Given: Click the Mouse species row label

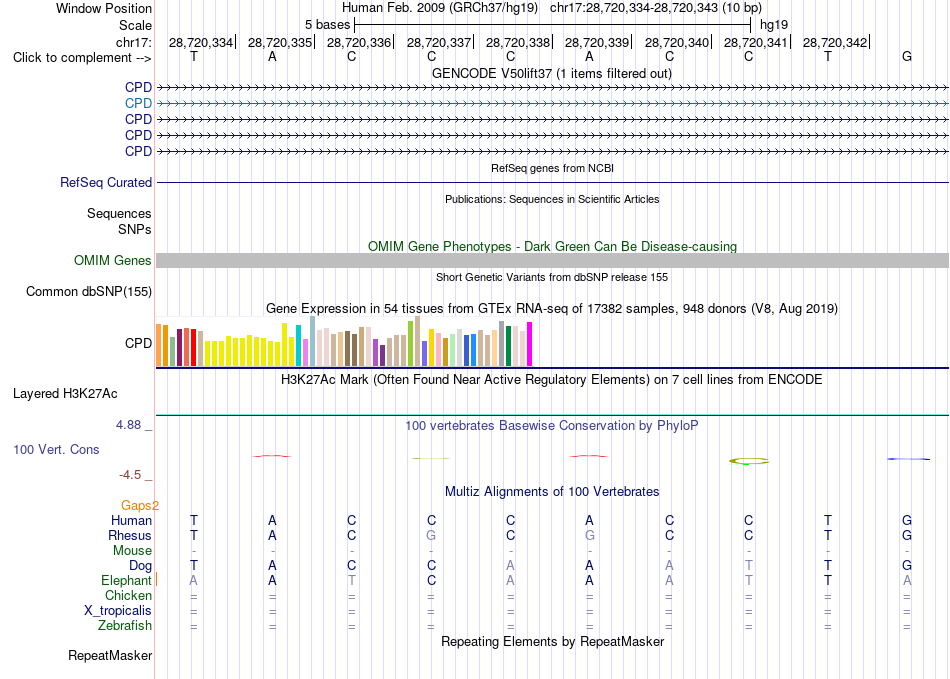Looking at the screenshot, I should point(132,551).
